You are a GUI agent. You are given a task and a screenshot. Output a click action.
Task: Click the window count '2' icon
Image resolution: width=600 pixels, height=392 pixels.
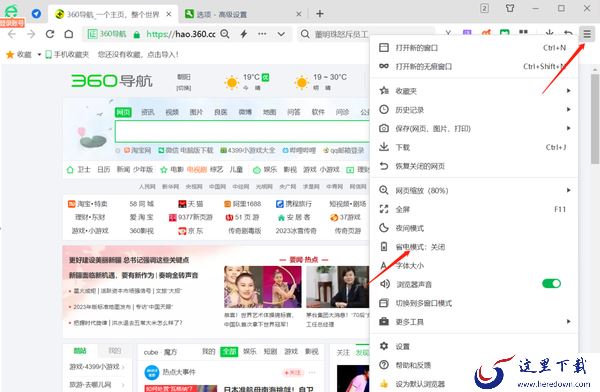pyautogui.click(x=484, y=8)
